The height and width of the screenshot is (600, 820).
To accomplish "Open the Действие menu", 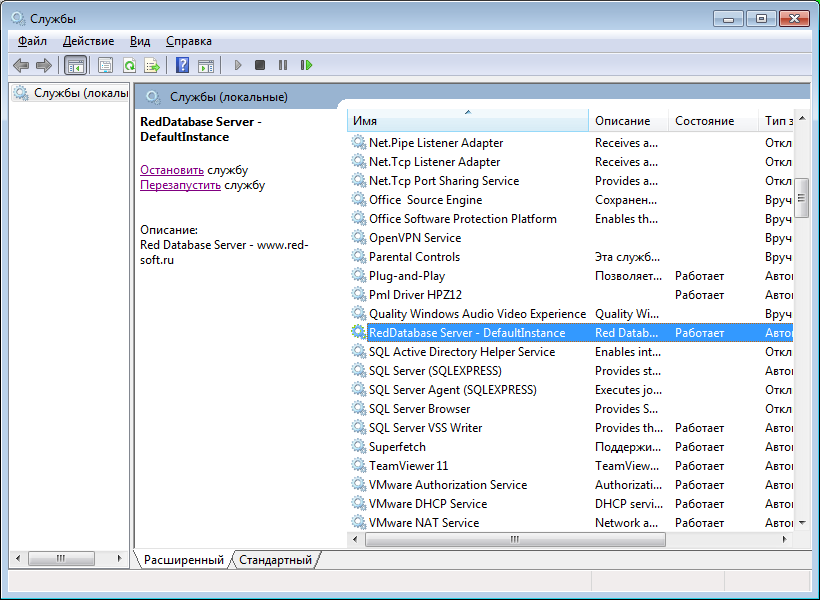I will point(88,41).
